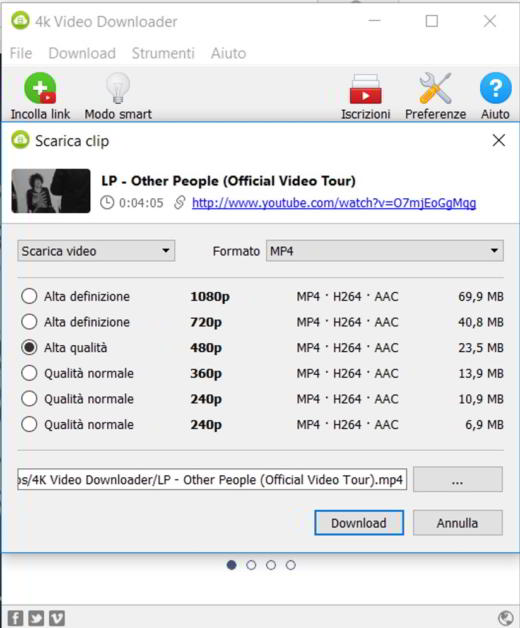The image size is (520, 628).
Task: Click the Incolla link toolbar icon
Action: [40, 89]
